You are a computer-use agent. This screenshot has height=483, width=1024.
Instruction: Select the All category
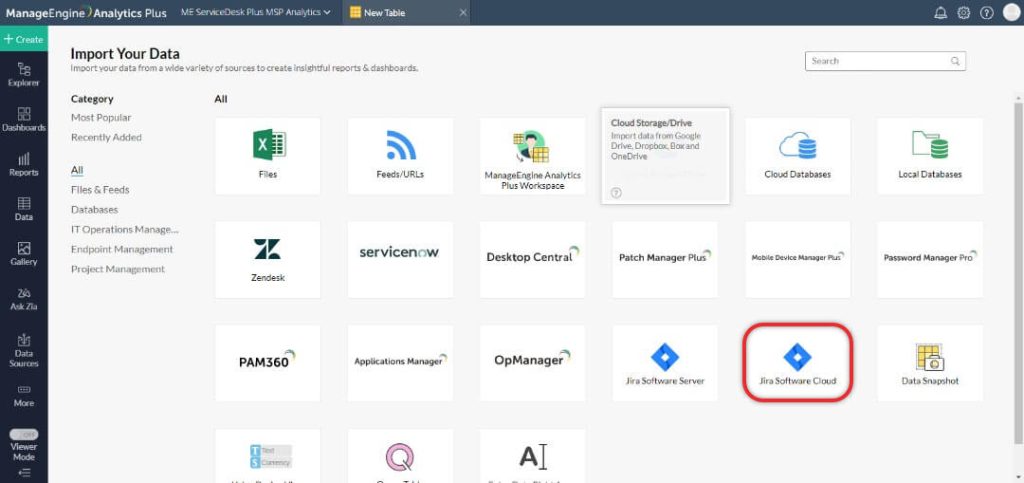click(x=77, y=170)
